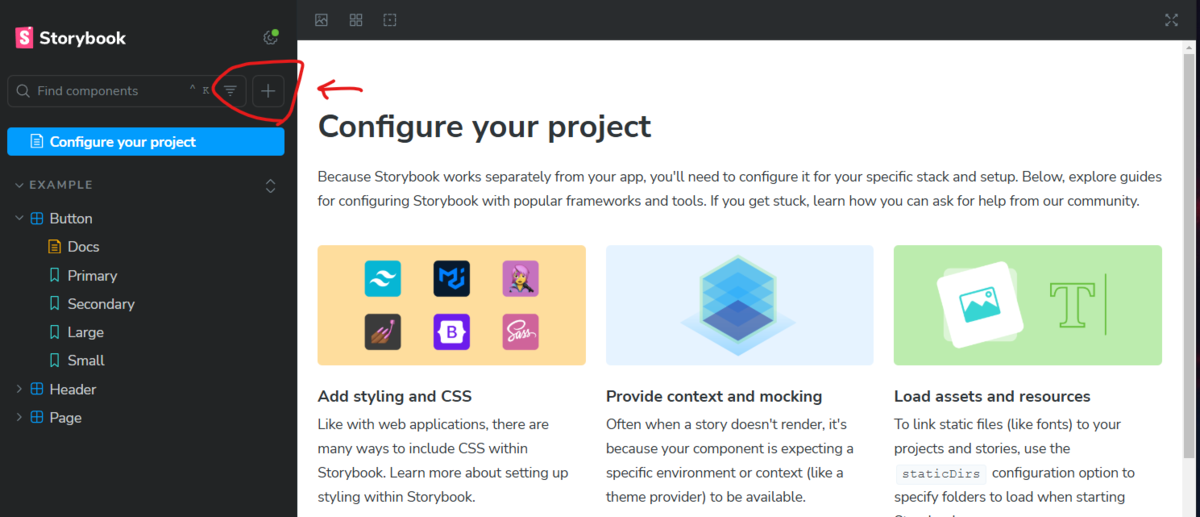Image resolution: width=1200 pixels, height=517 pixels.
Task: Click the Storybook wordmark text
Action: (83, 38)
